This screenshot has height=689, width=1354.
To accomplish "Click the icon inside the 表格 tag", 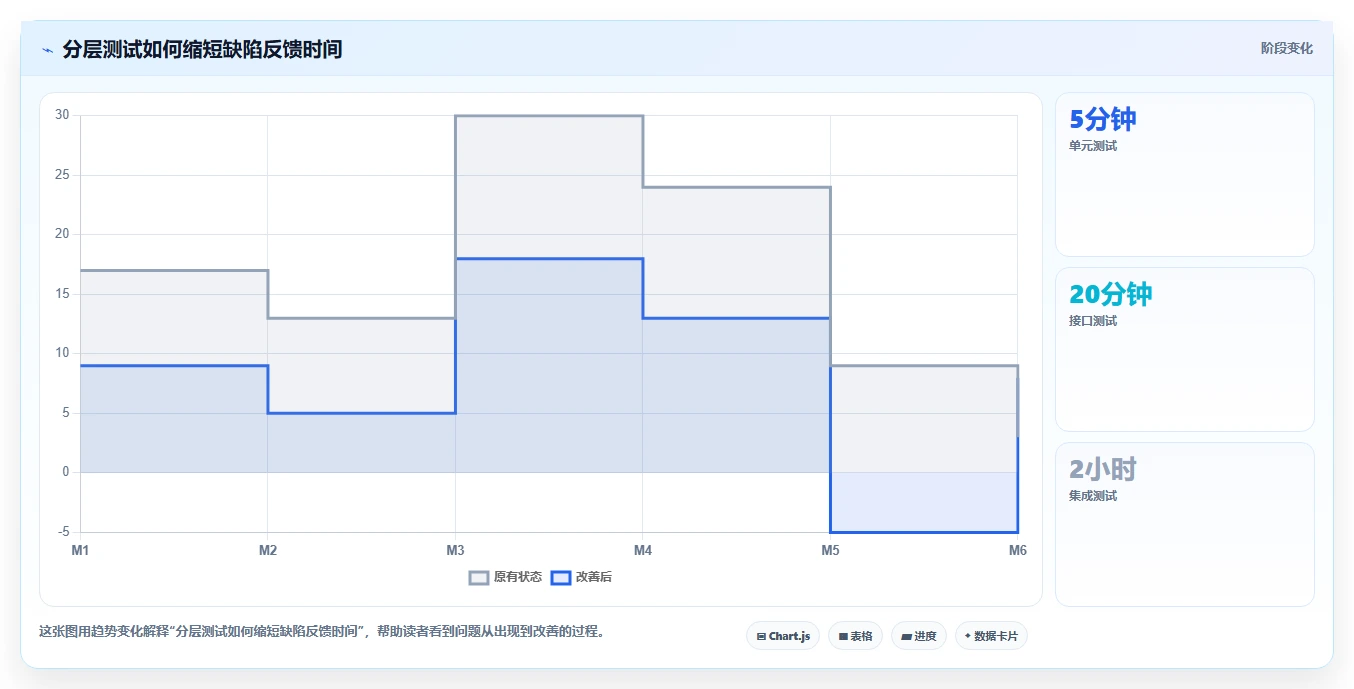I will (843, 636).
